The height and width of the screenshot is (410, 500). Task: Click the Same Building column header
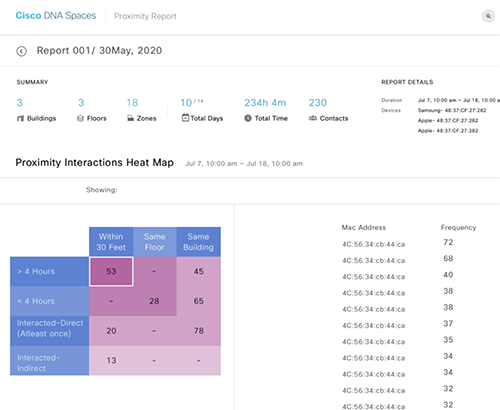(199, 242)
